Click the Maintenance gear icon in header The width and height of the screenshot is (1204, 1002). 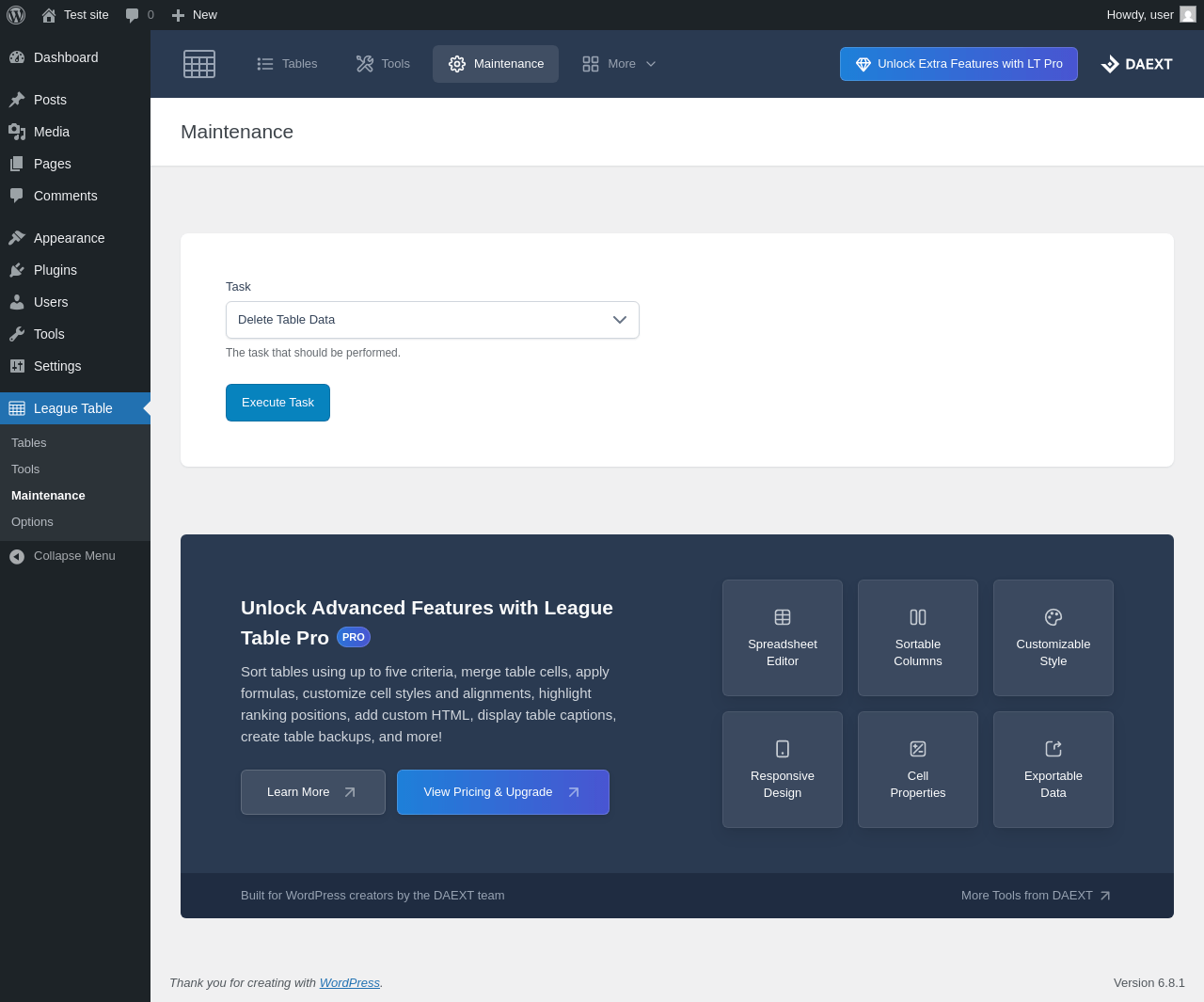[x=457, y=64]
